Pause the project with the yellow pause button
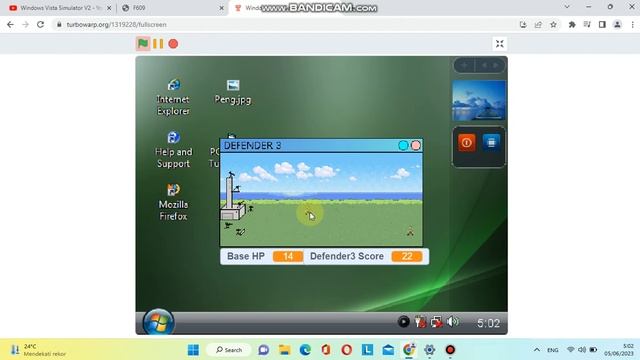The image size is (640, 360). pos(158,44)
